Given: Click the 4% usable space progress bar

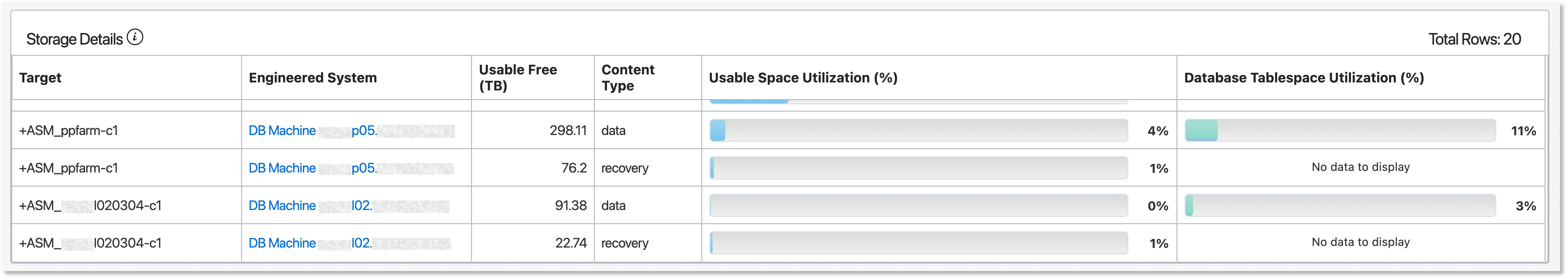Looking at the screenshot, I should tap(919, 130).
